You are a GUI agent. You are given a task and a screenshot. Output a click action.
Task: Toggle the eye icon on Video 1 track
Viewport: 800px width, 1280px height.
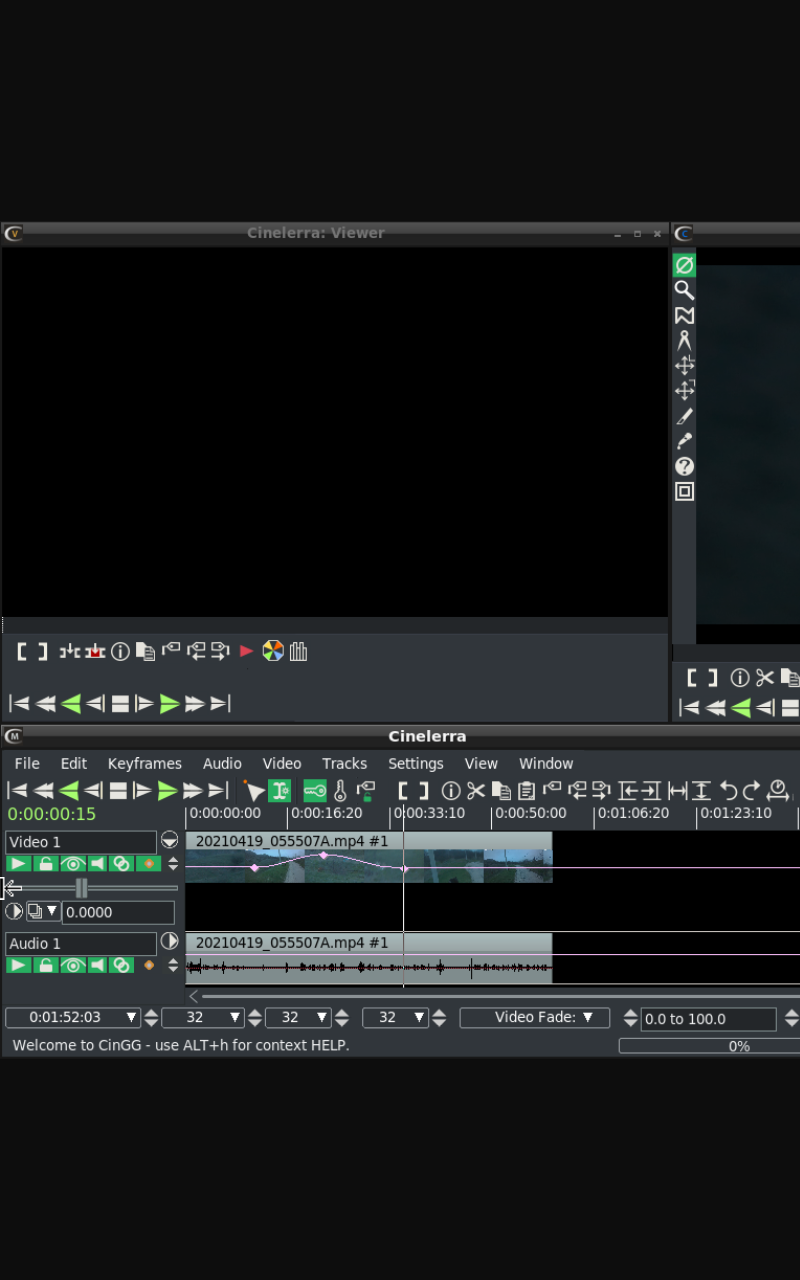[71, 864]
